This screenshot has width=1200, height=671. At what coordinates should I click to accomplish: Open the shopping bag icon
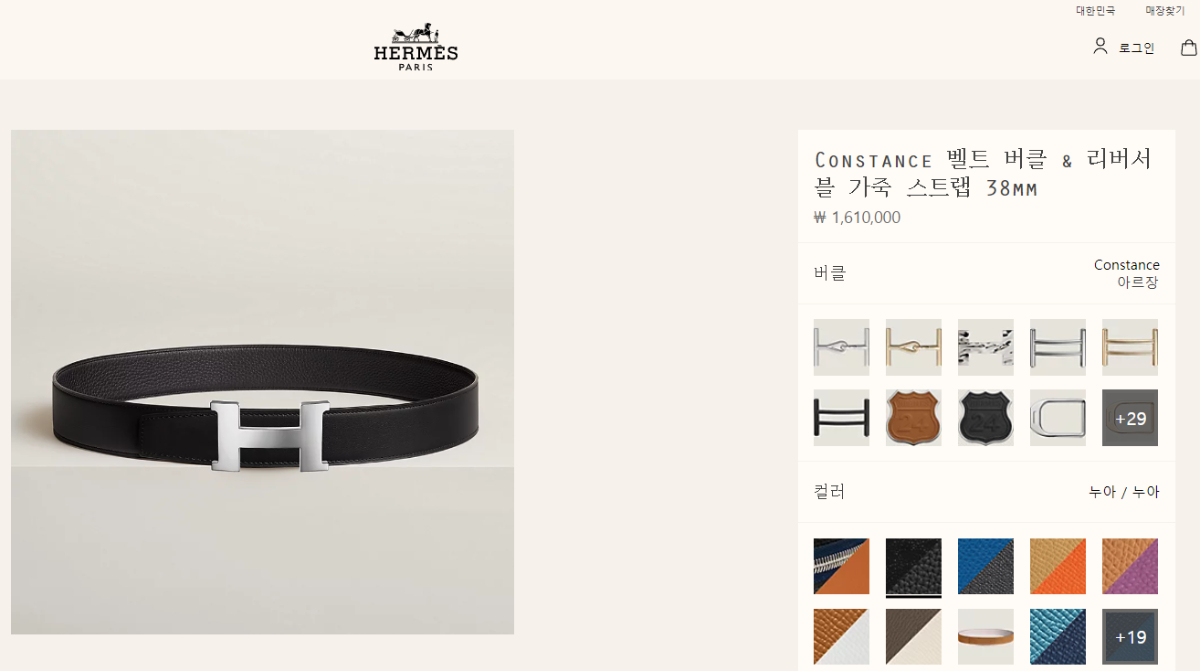point(1188,47)
